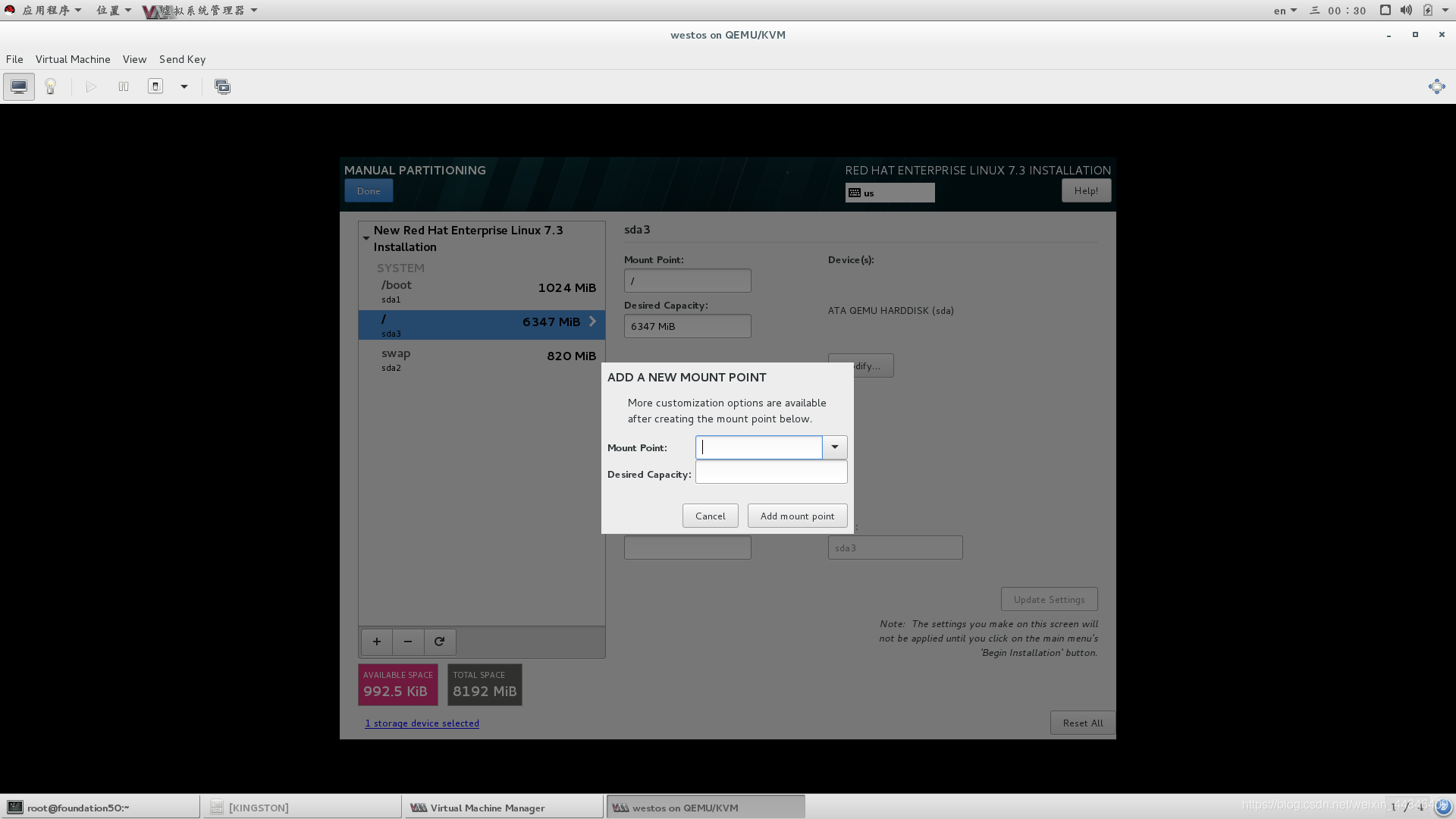
Task: Open the 1 storage device selected link
Action: point(422,723)
